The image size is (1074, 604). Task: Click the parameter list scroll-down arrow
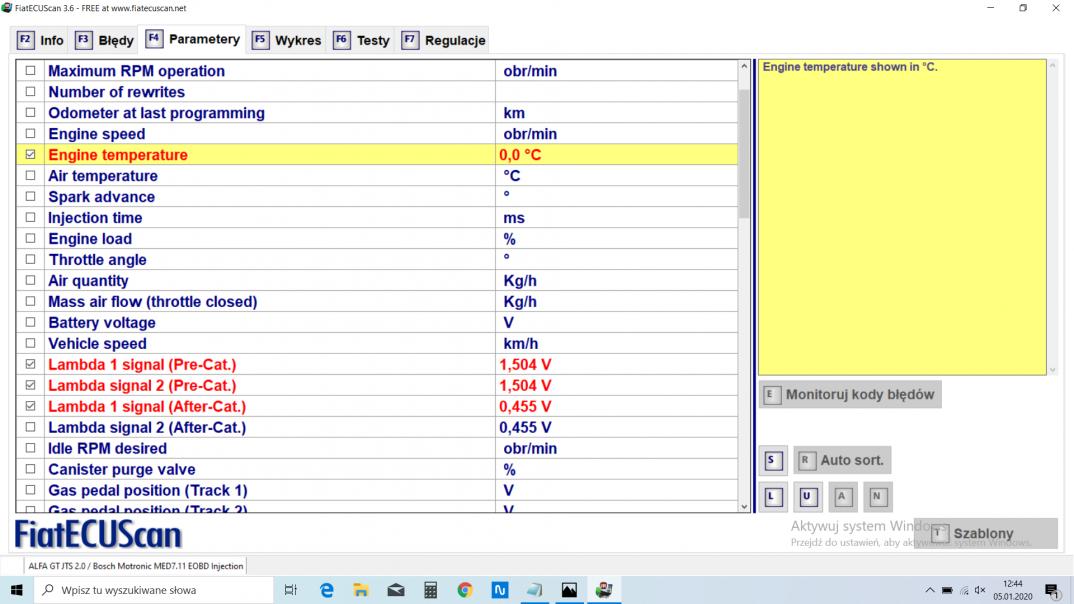pyautogui.click(x=745, y=507)
